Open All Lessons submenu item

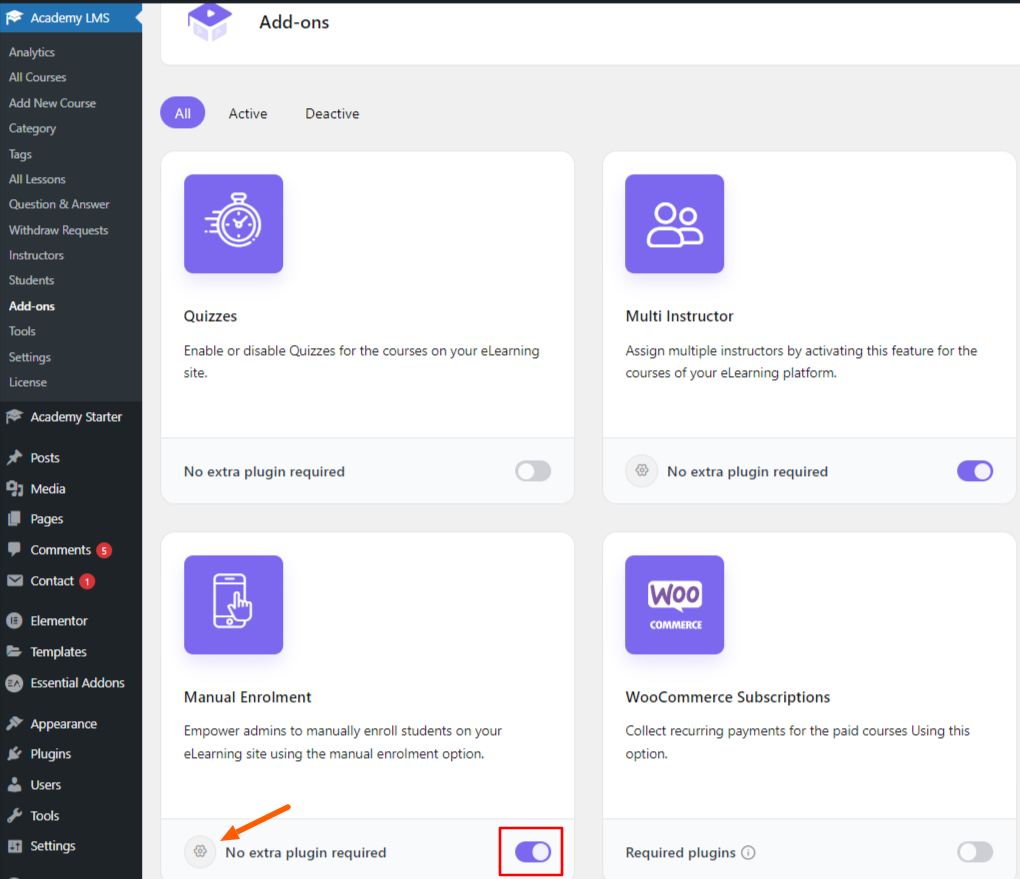tap(37, 179)
